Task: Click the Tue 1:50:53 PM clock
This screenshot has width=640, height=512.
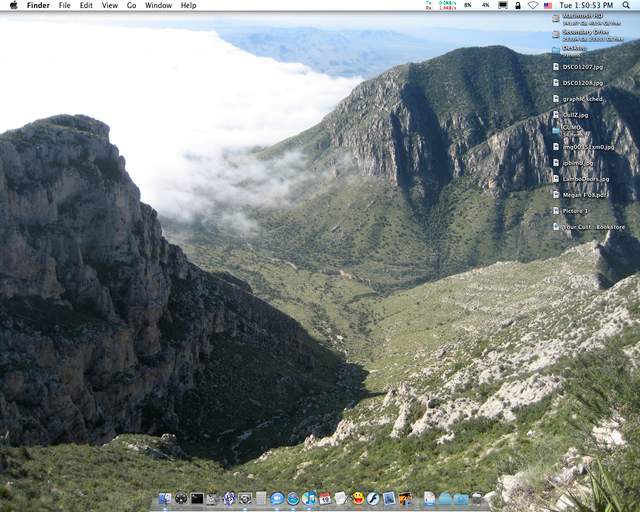Action: tap(586, 5)
